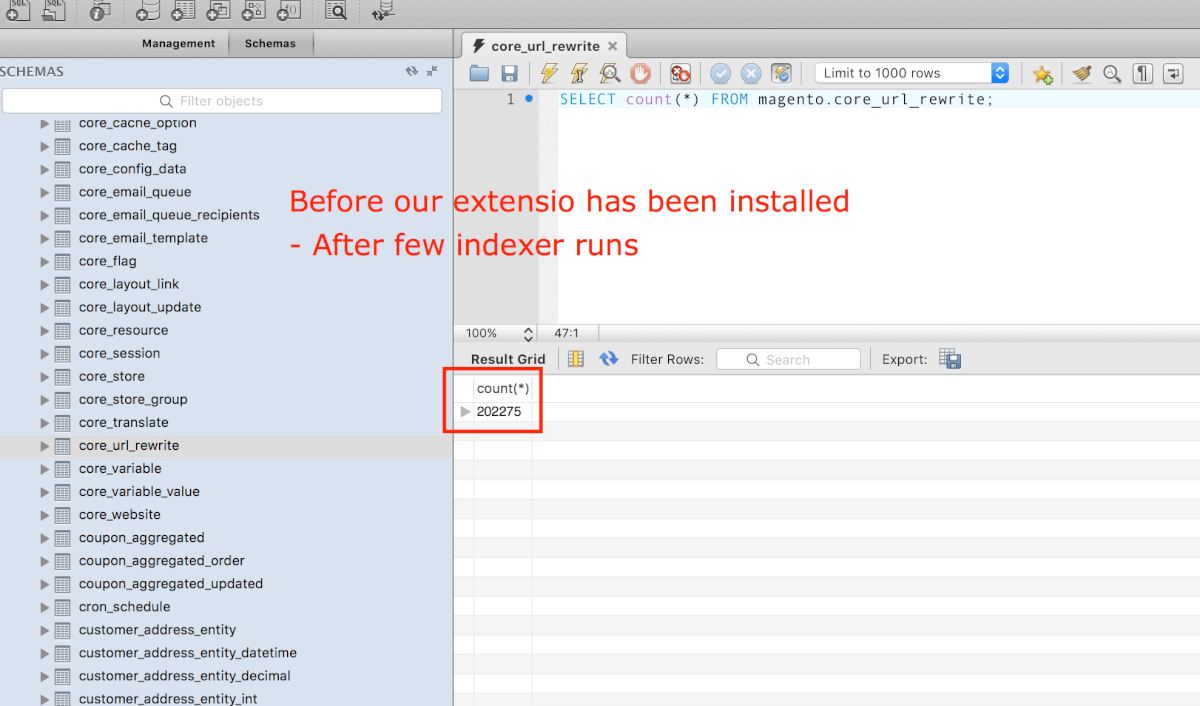Click the Save script floppy disk icon

509,73
